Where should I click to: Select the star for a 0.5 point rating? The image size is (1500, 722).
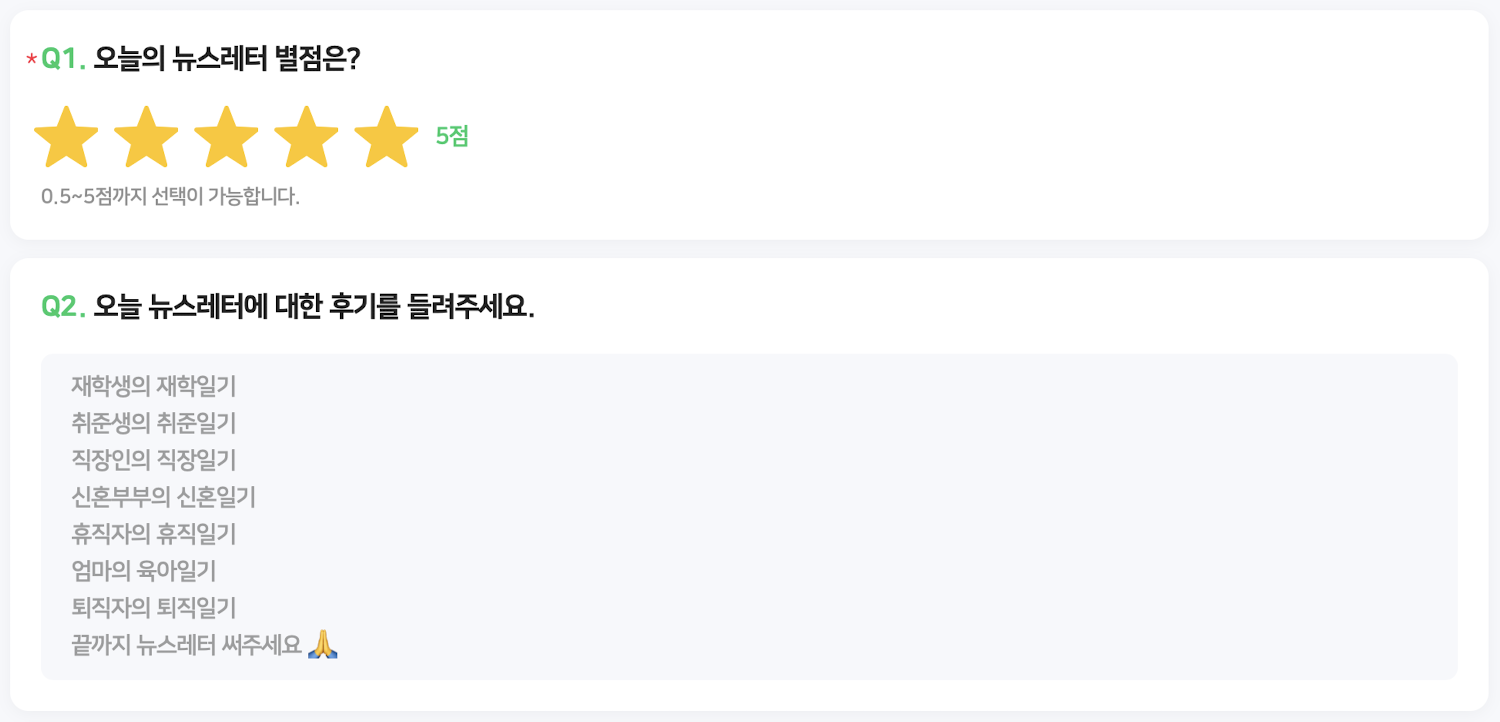[x=50, y=137]
